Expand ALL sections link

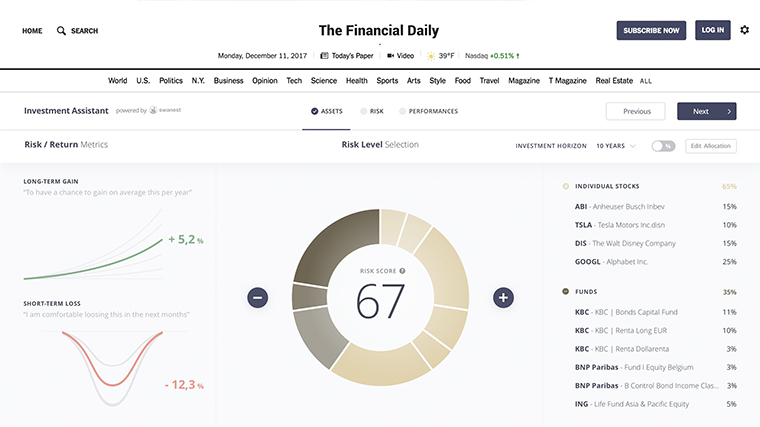(646, 81)
